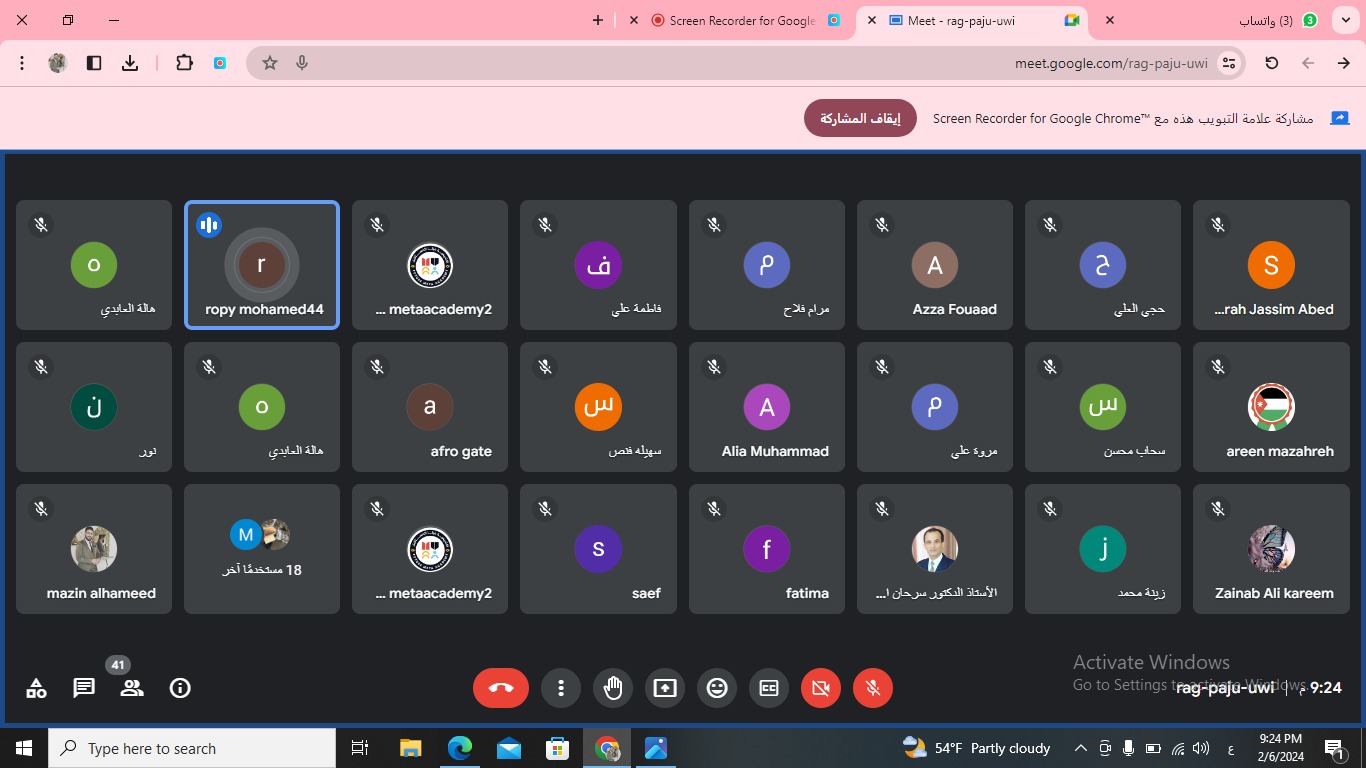Click the Windows taskbar search box
The height and width of the screenshot is (768, 1366).
192,748
